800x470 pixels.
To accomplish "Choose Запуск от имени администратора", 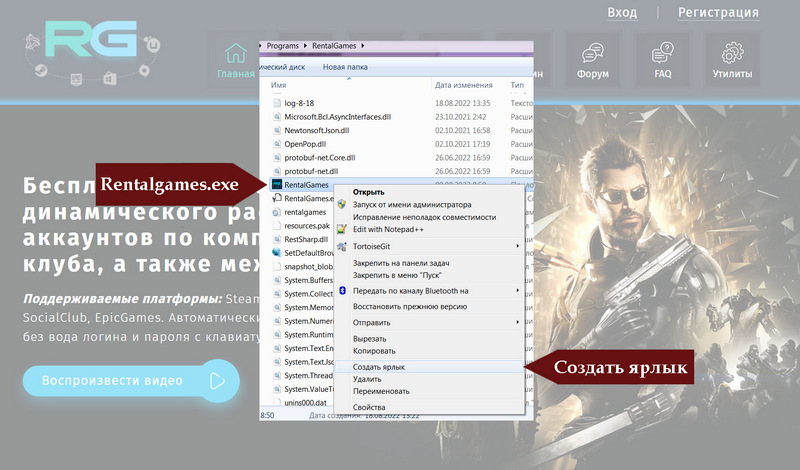I will (412, 205).
